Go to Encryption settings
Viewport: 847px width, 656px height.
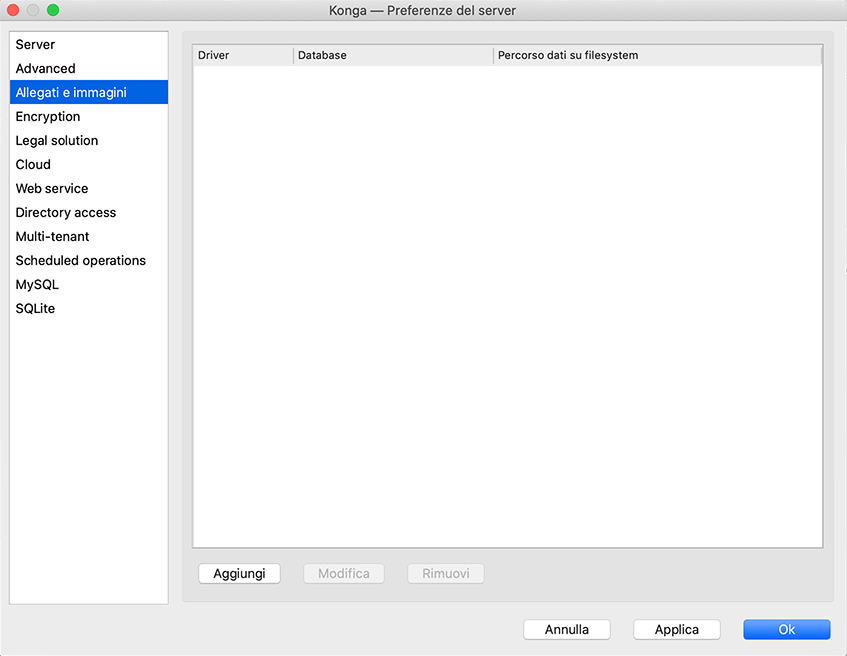[48, 117]
